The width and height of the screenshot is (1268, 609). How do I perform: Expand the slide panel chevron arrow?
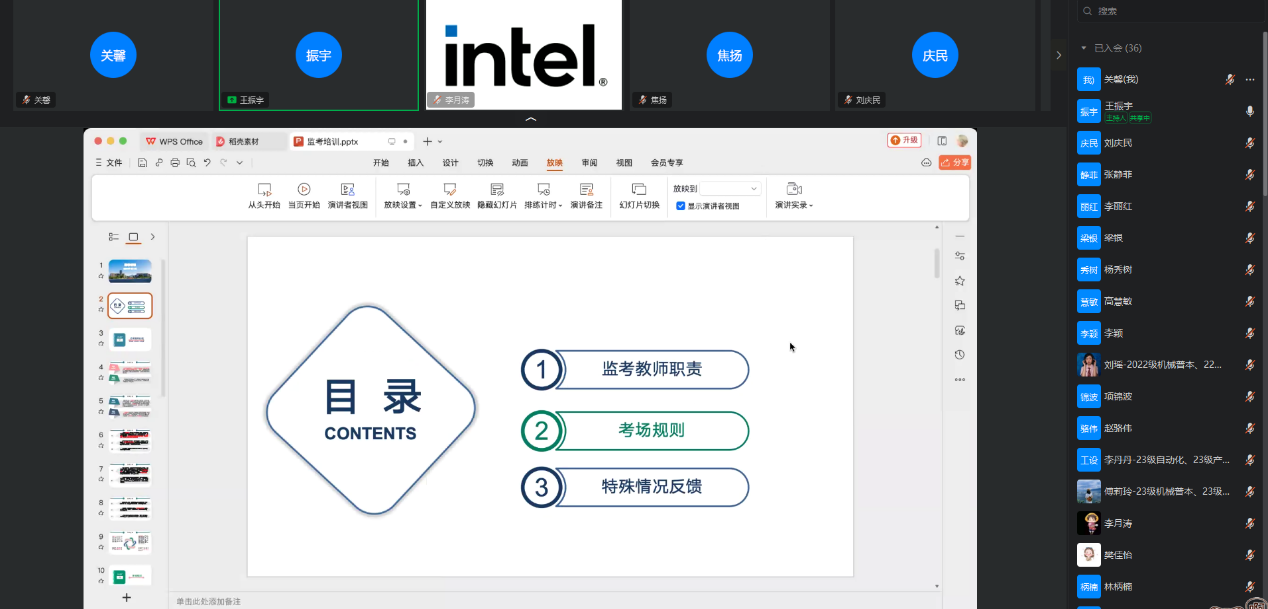(152, 237)
